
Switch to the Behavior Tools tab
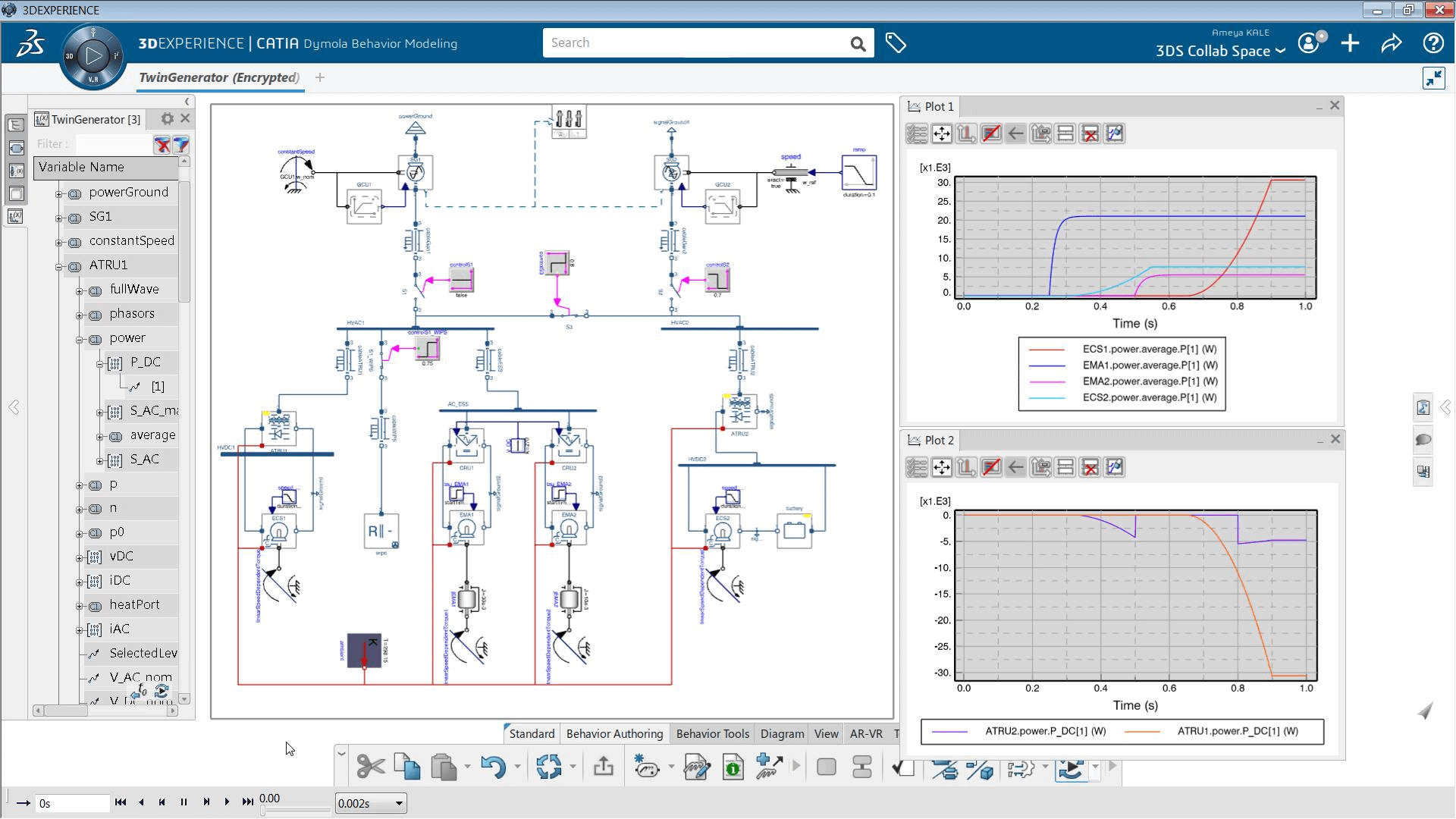click(x=712, y=733)
